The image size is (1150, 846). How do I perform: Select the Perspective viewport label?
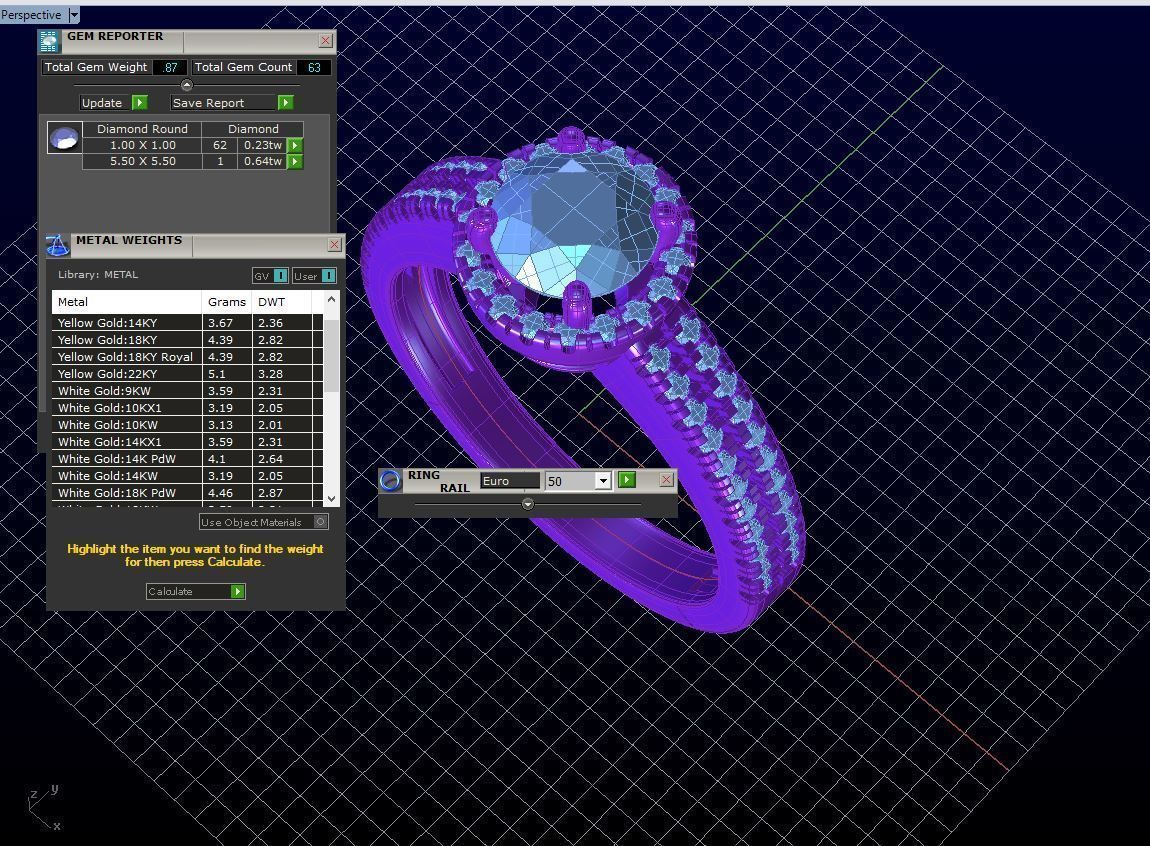(31, 15)
